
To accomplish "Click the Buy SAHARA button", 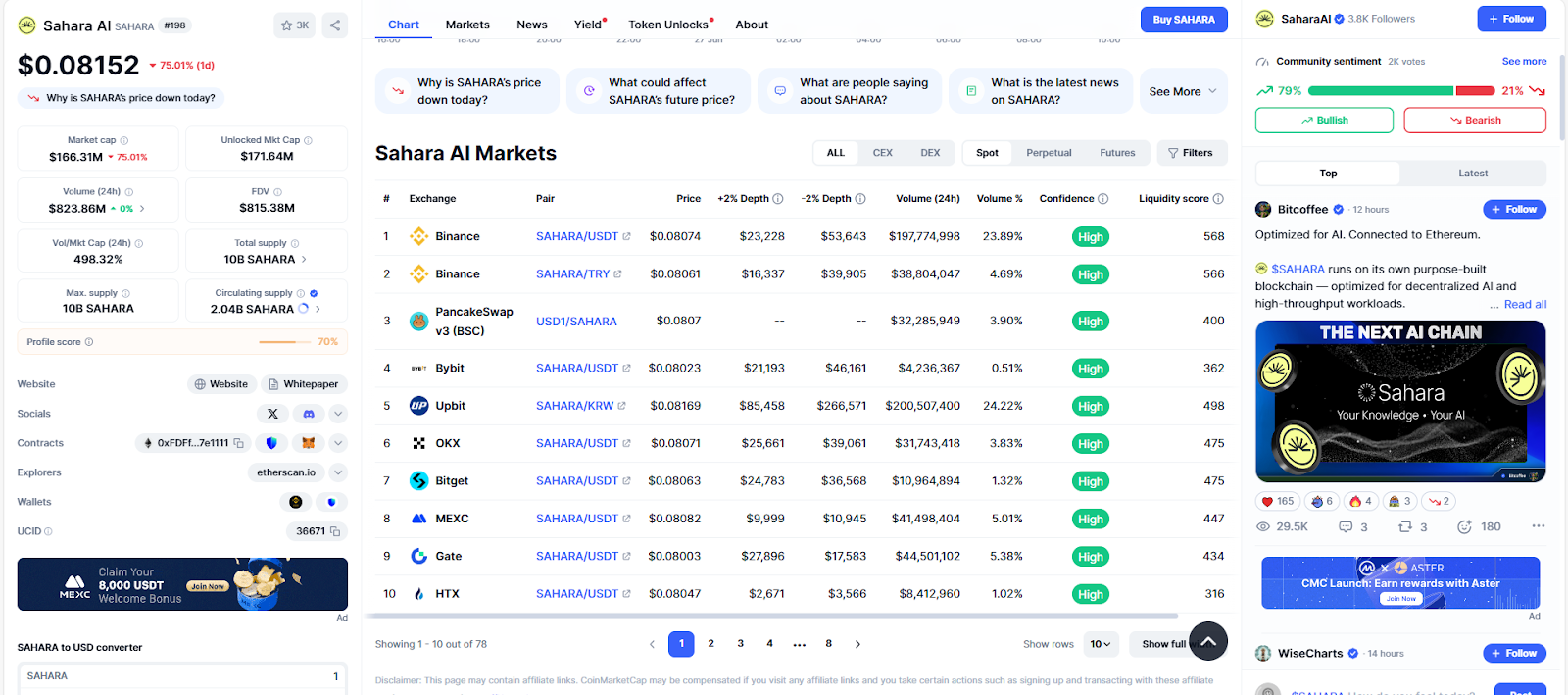I will 1184,20.
